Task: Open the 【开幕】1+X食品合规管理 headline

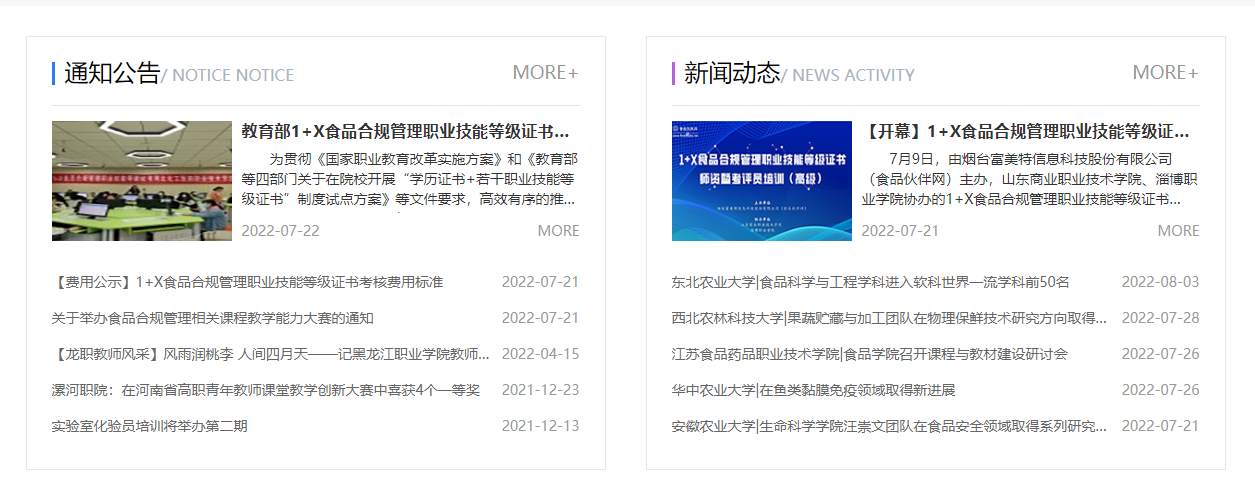Action: 1025,132
